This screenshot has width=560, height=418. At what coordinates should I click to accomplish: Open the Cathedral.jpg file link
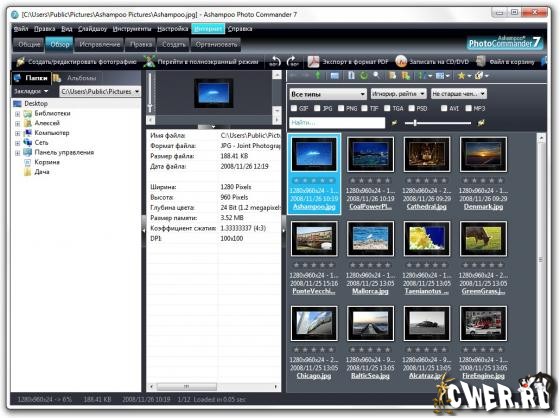(426, 206)
